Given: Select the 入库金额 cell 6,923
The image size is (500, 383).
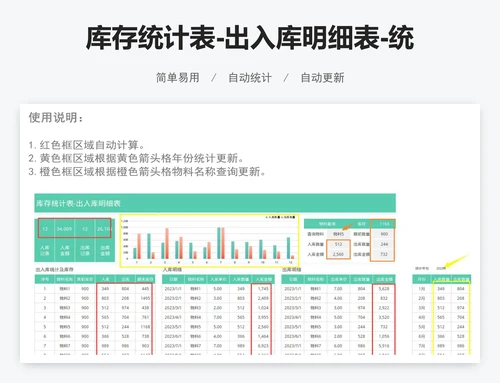Looking at the screenshot, I should tap(263, 346).
